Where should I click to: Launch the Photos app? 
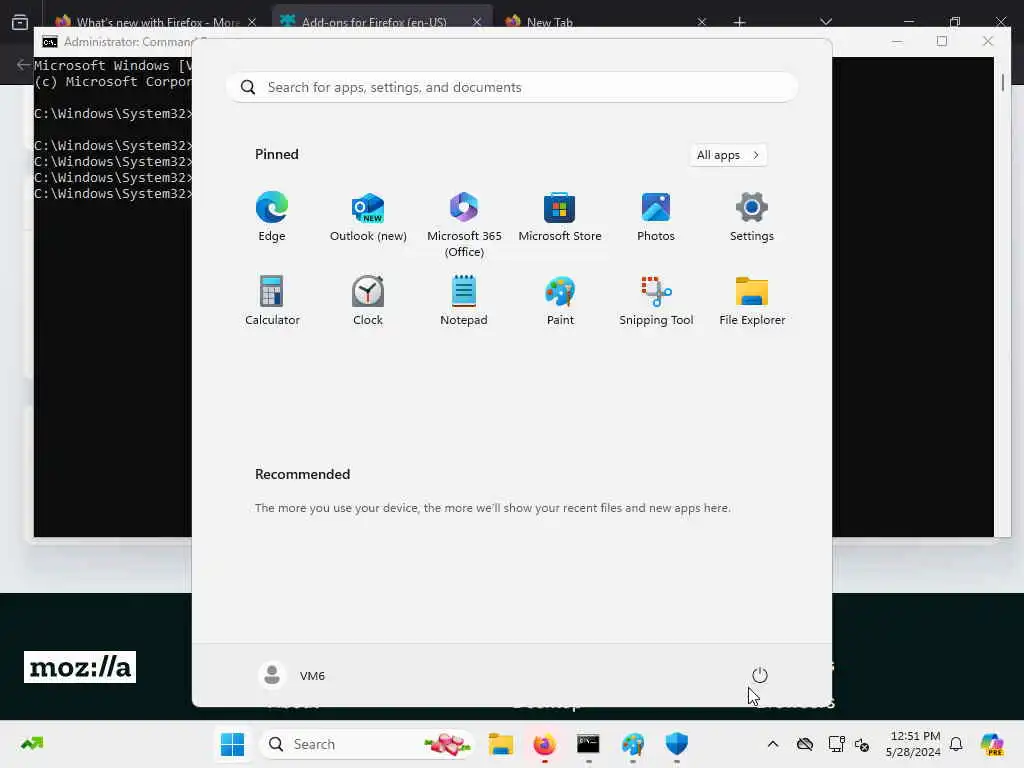click(656, 217)
